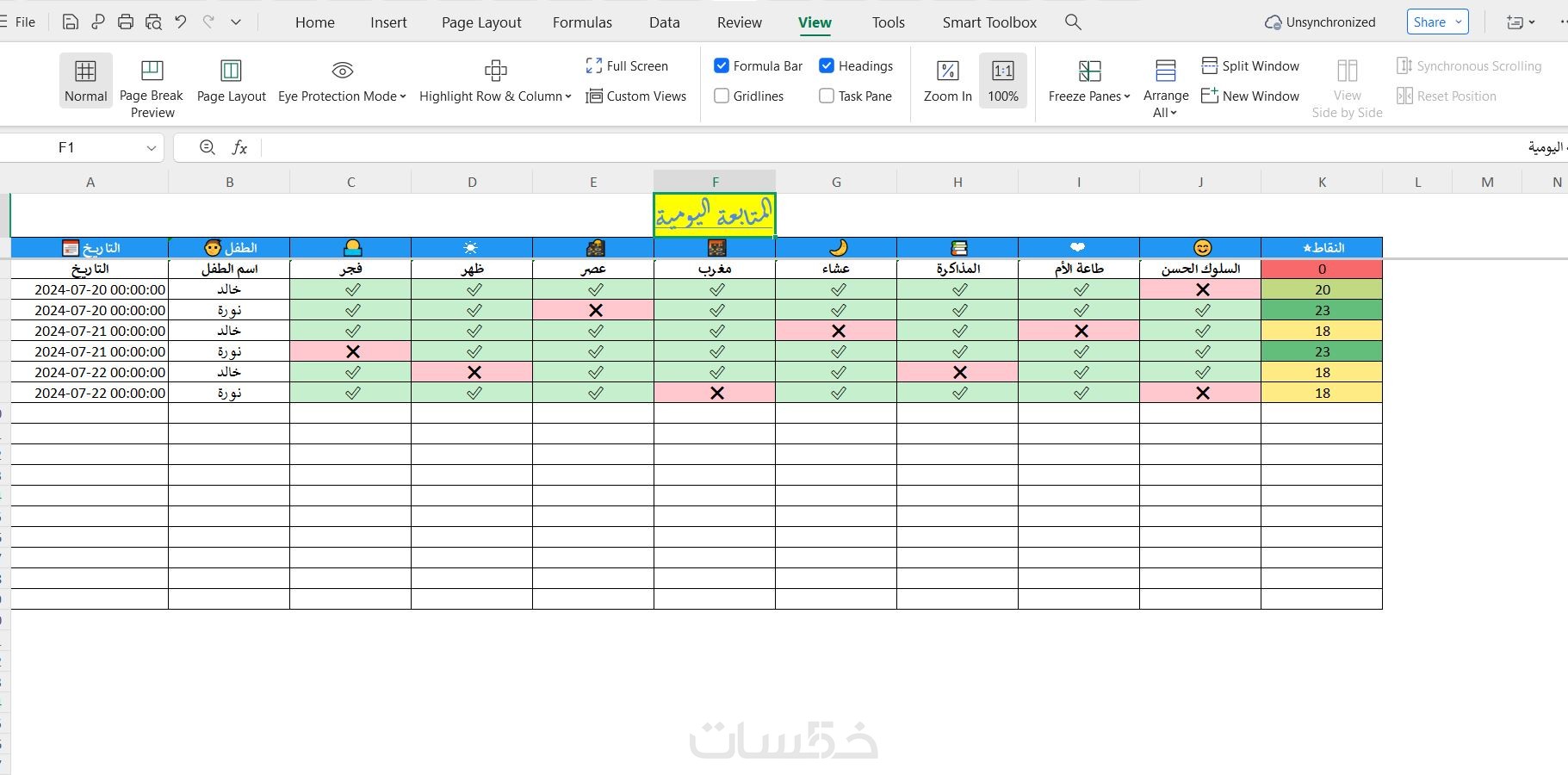Select Normal view mode
Screen dimensions: 1568x775
click(85, 82)
